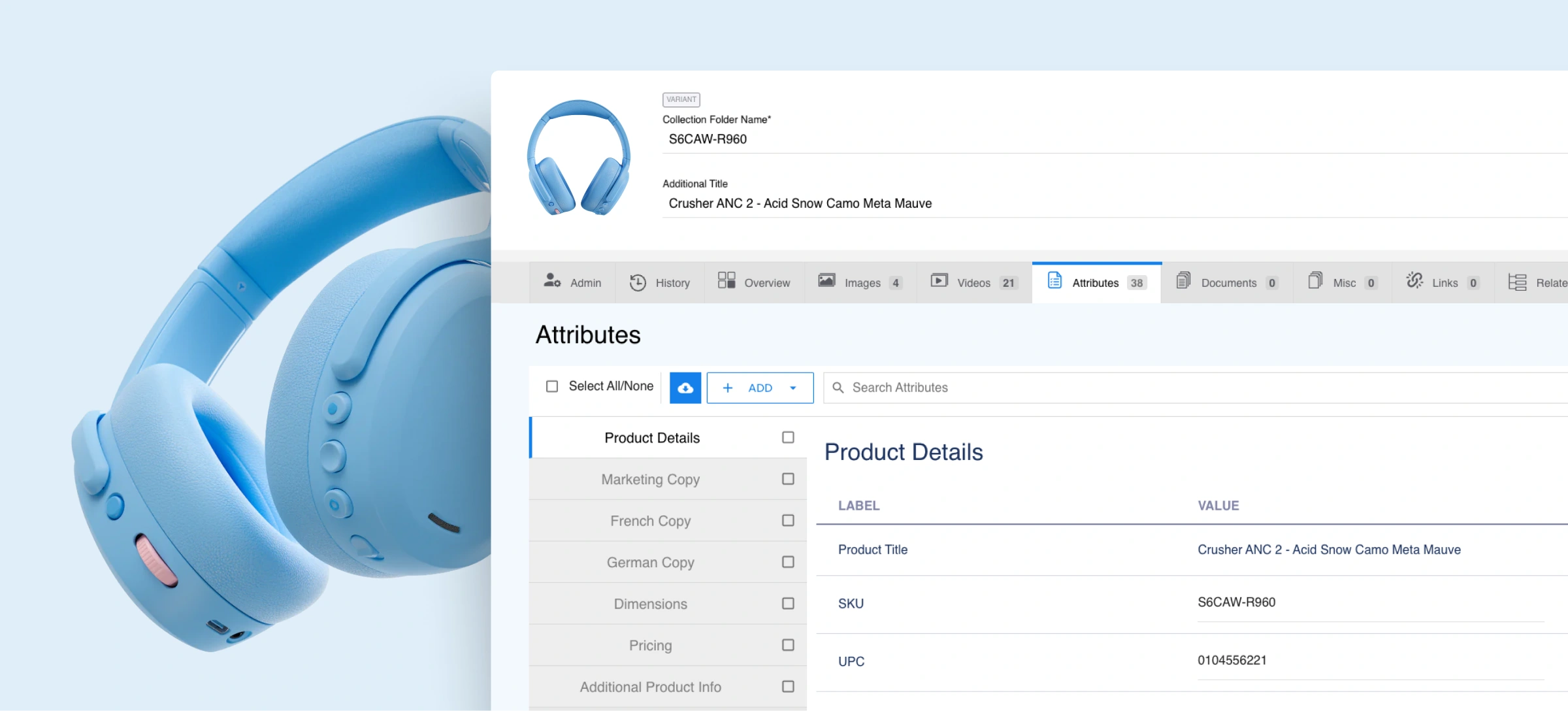
Task: Toggle the Select All/None checkbox
Action: coord(552,386)
